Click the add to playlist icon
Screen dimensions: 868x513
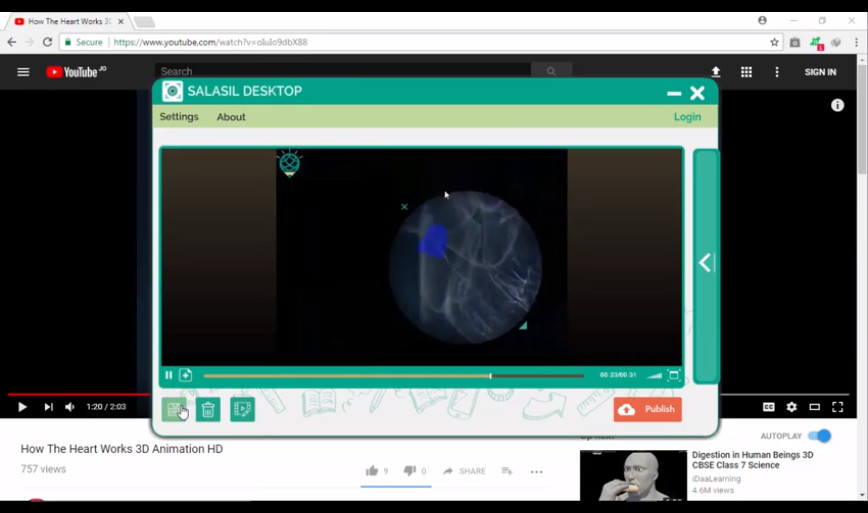[x=507, y=471]
